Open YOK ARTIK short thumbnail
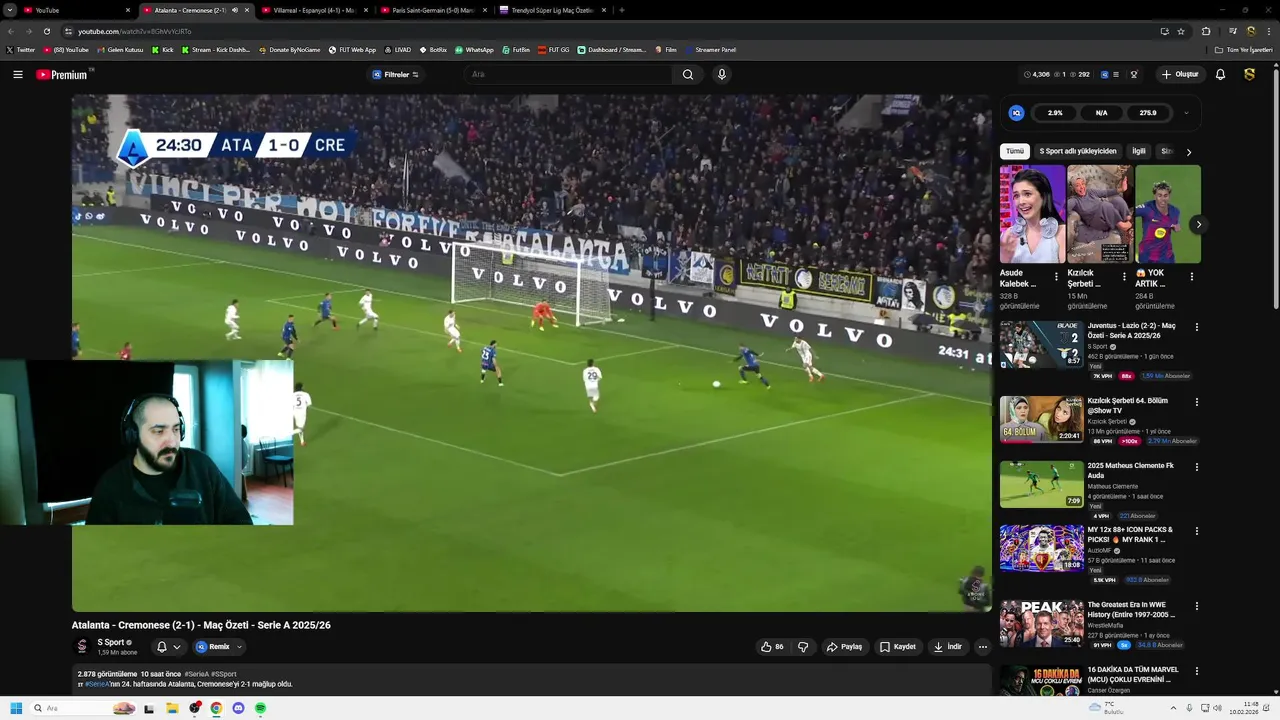 tap(1167, 214)
